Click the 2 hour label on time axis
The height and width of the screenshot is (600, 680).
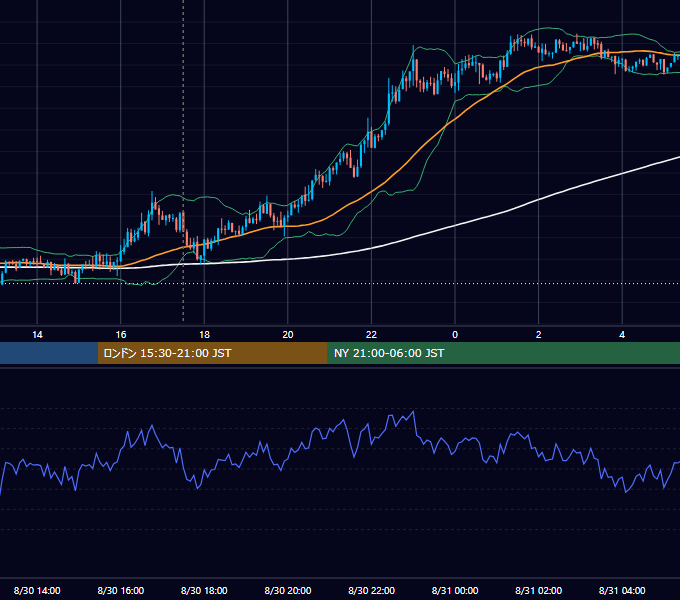tap(539, 335)
